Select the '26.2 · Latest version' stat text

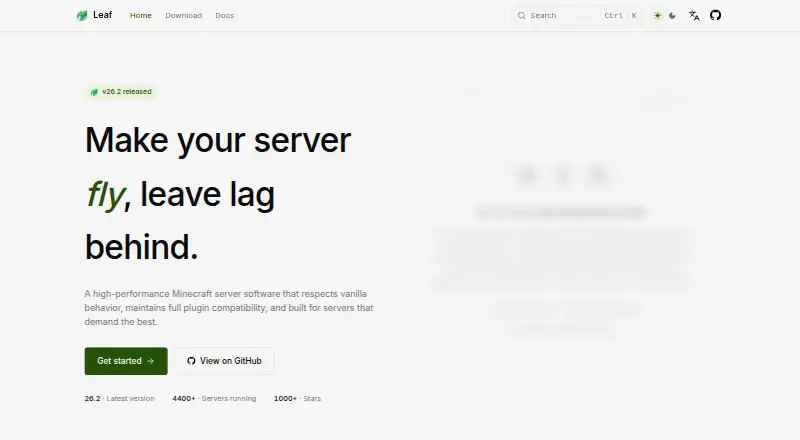(x=119, y=399)
